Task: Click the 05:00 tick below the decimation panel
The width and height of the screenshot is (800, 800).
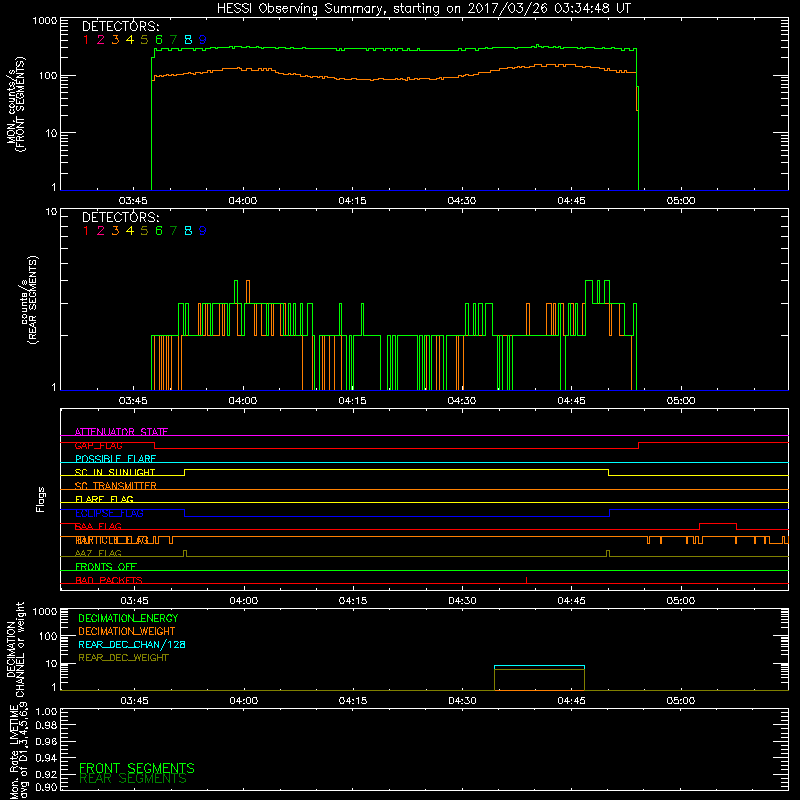Action: click(681, 701)
